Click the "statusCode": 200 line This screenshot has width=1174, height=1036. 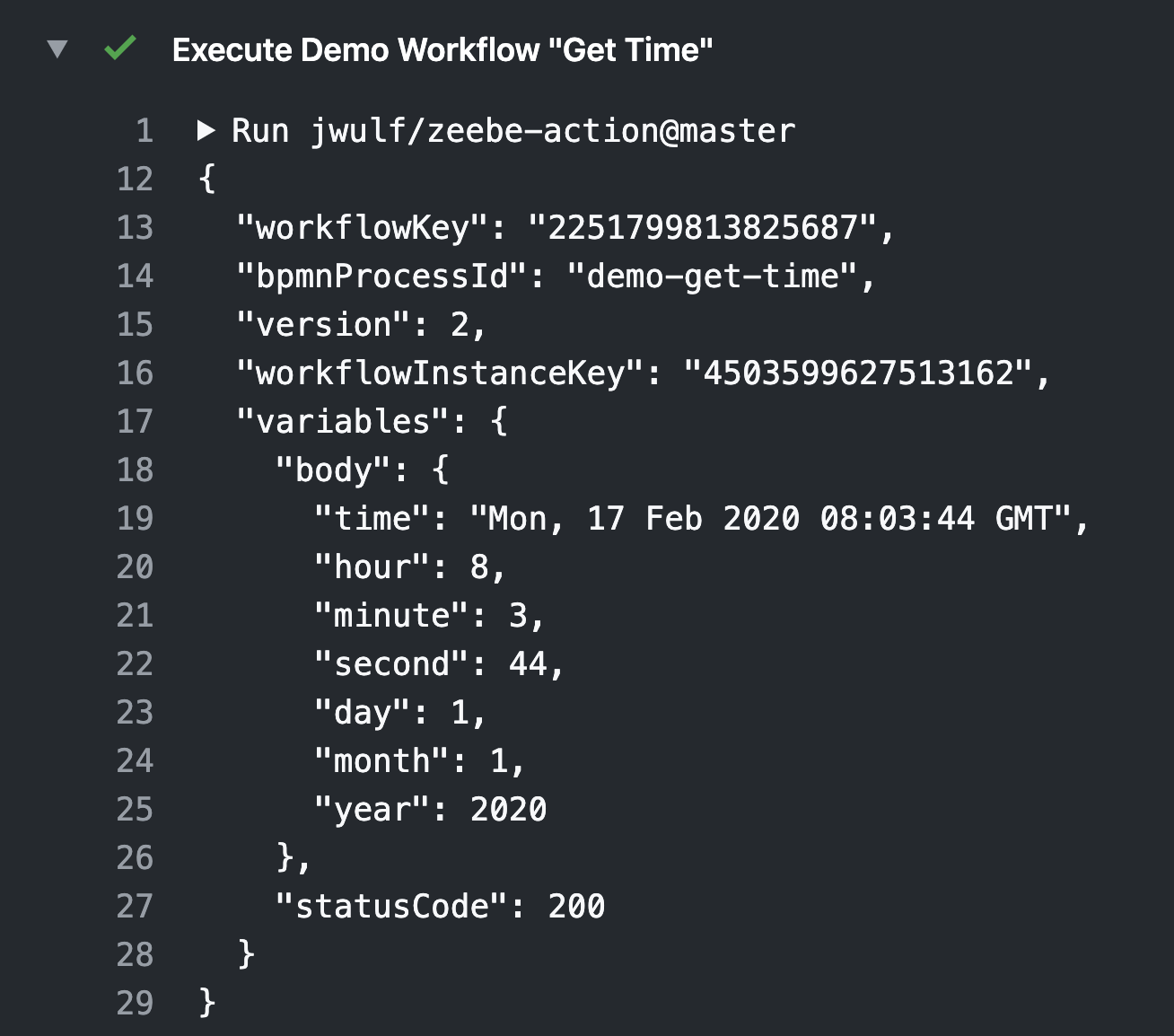click(440, 907)
